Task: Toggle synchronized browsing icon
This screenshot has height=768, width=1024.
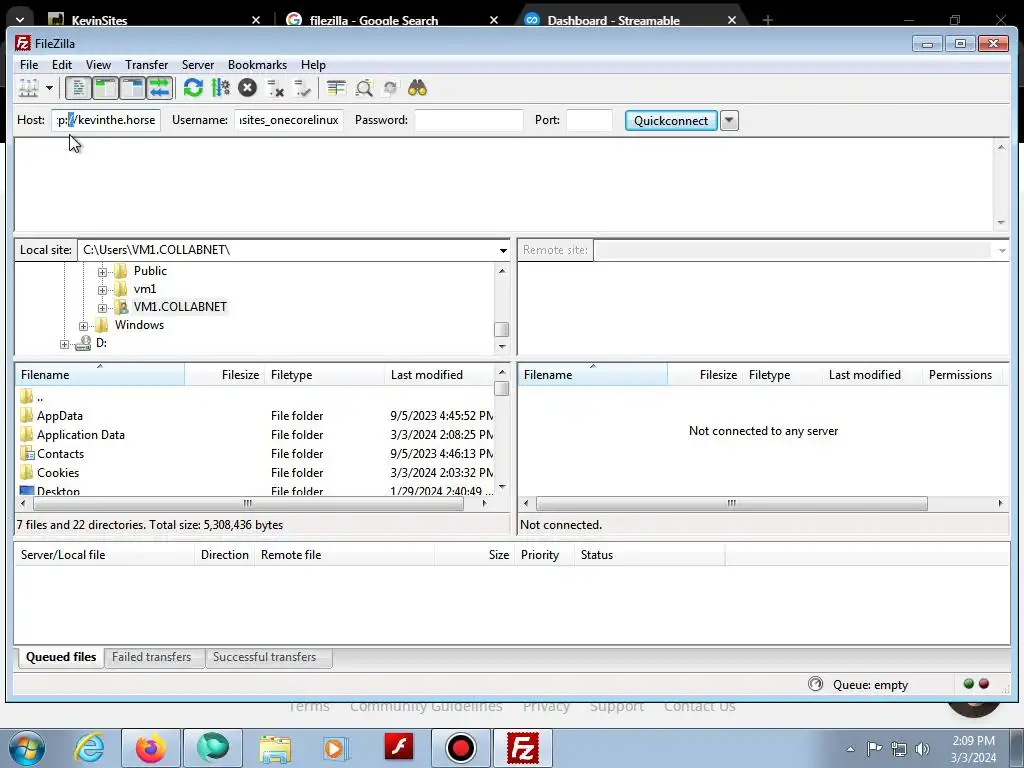Action: coord(391,88)
